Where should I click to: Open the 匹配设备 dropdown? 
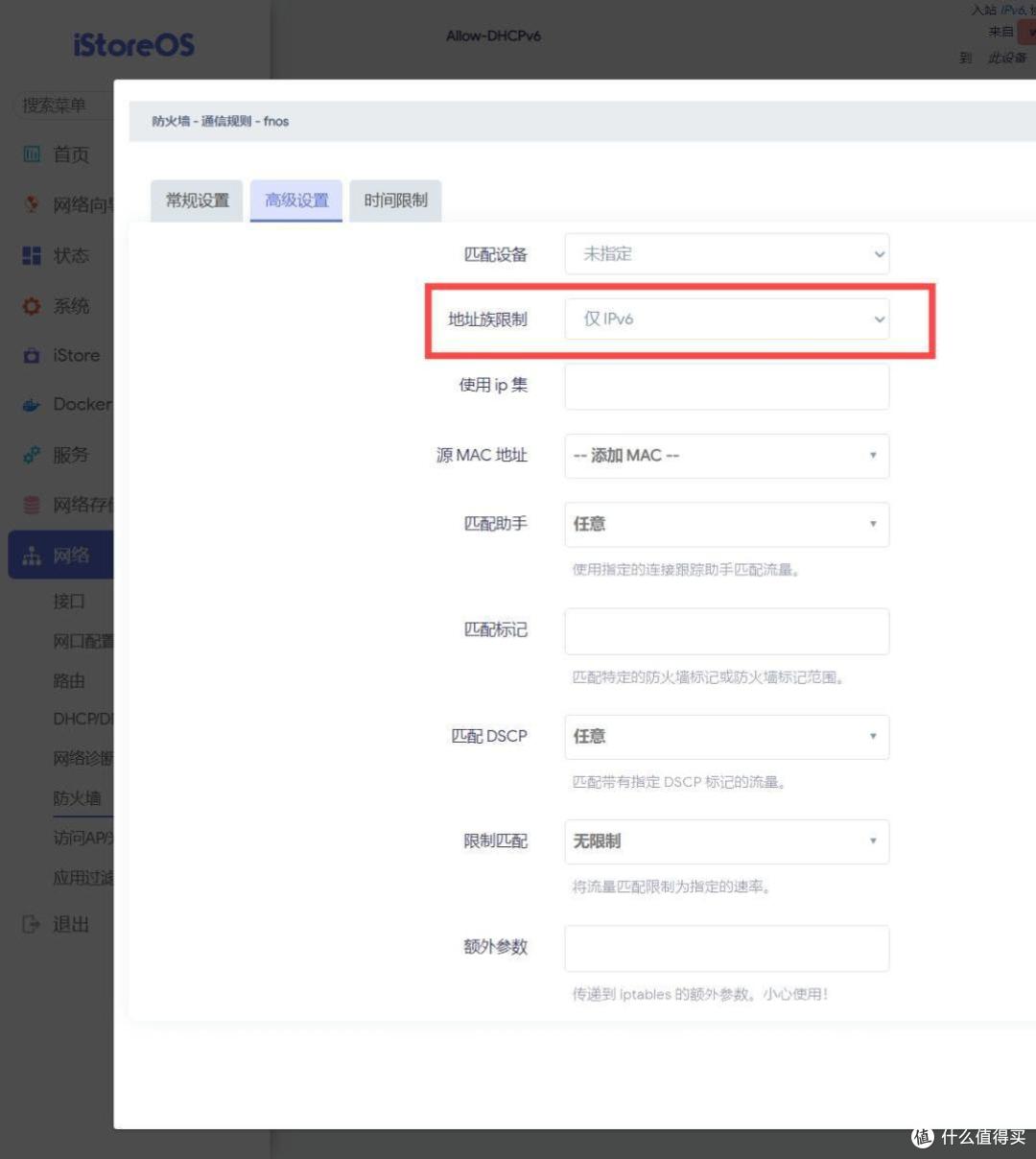(726, 254)
